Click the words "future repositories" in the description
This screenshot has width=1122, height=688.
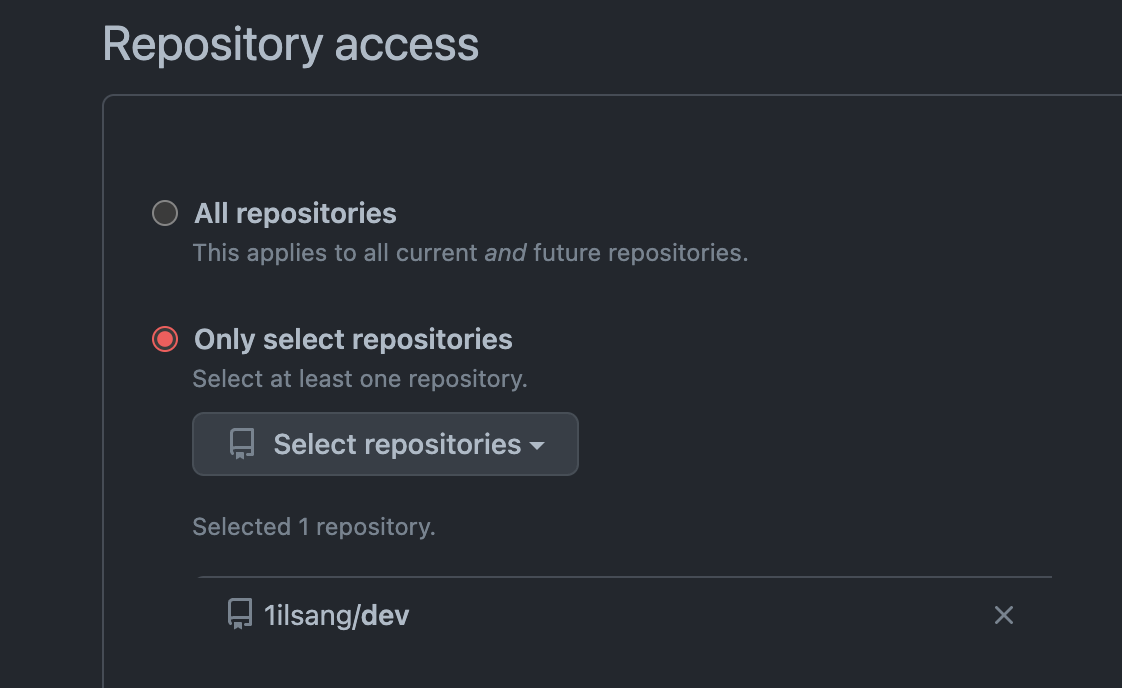(640, 253)
